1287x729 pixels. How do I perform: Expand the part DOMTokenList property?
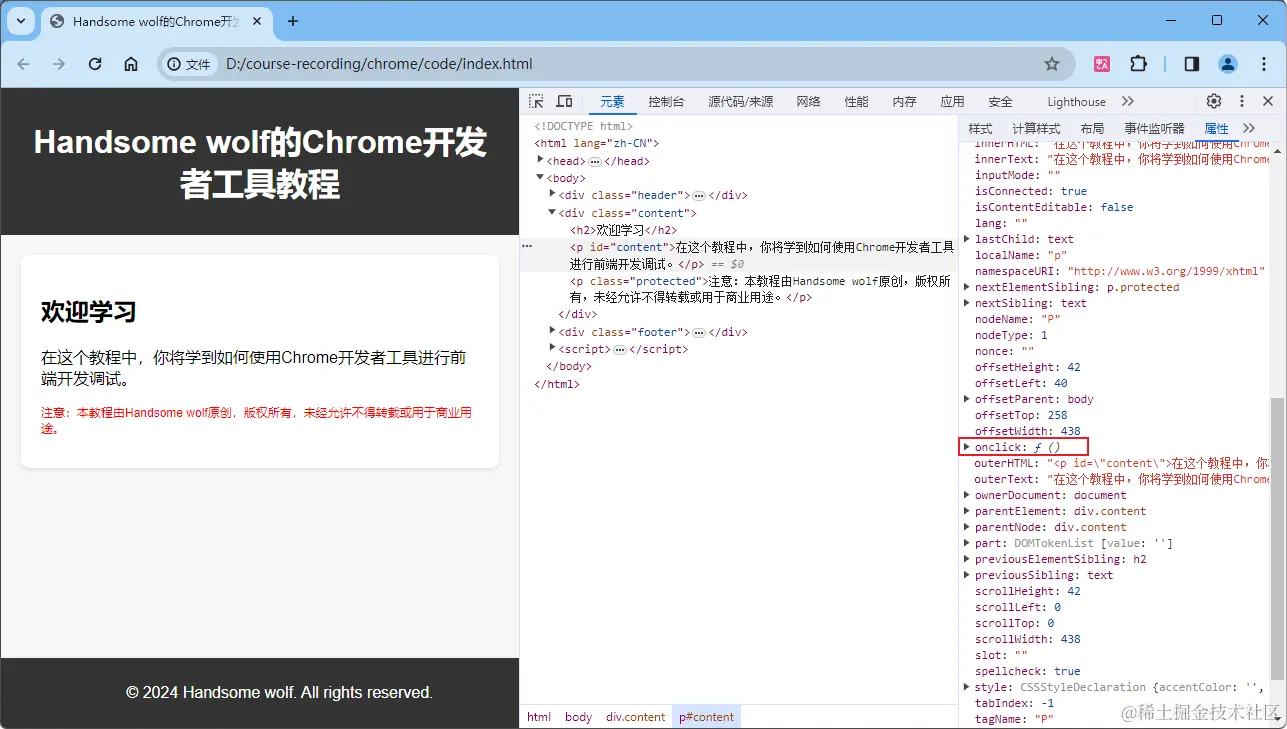point(967,543)
